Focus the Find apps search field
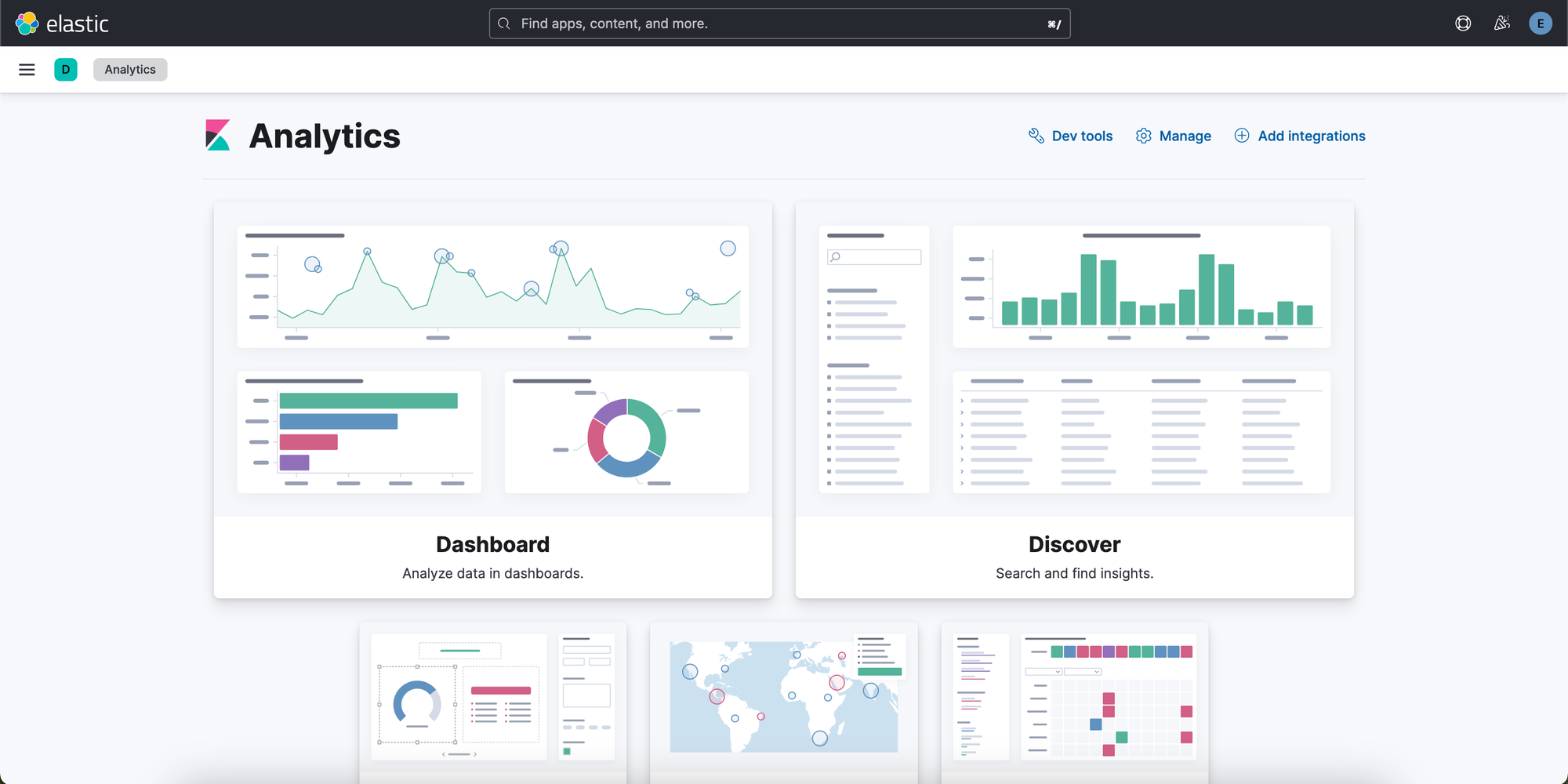 779,24
